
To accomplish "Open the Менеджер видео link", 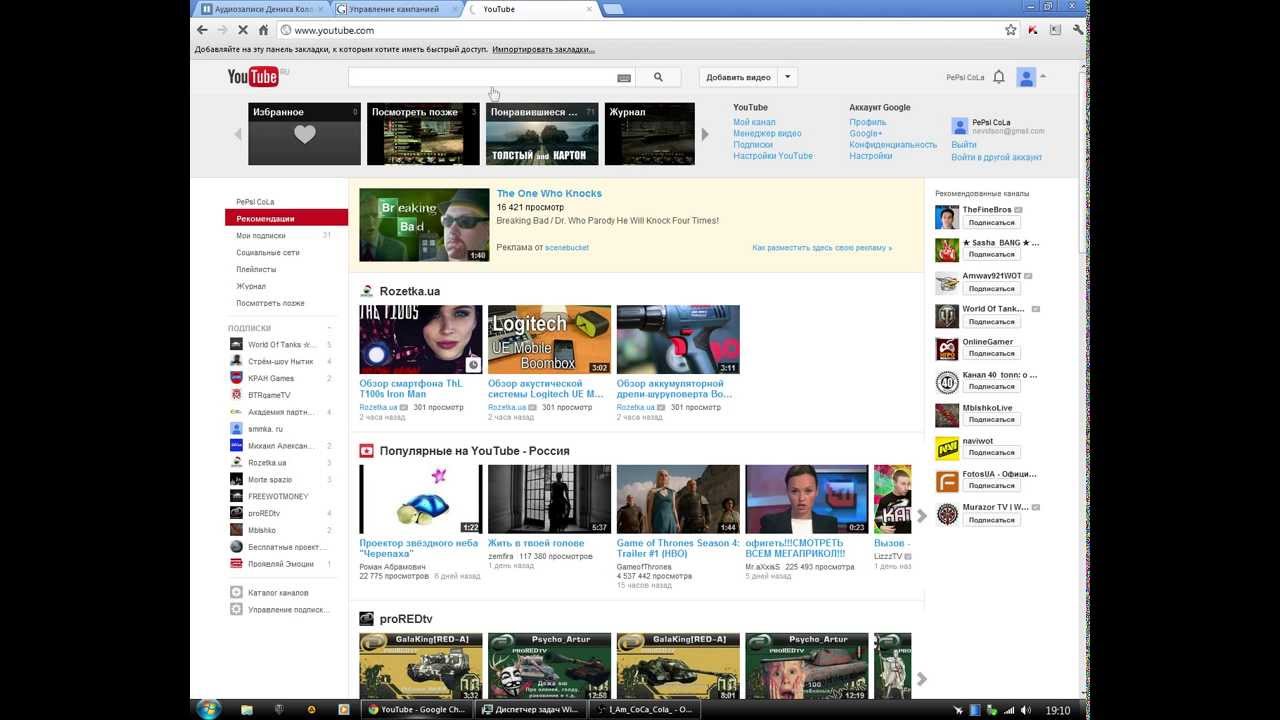I will point(767,133).
